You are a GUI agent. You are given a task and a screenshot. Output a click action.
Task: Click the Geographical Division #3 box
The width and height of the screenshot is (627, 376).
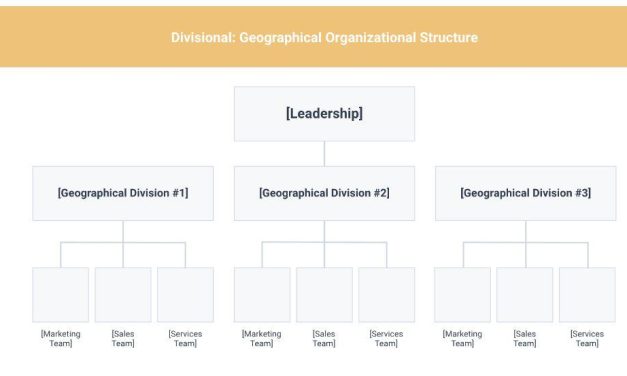[x=525, y=193]
